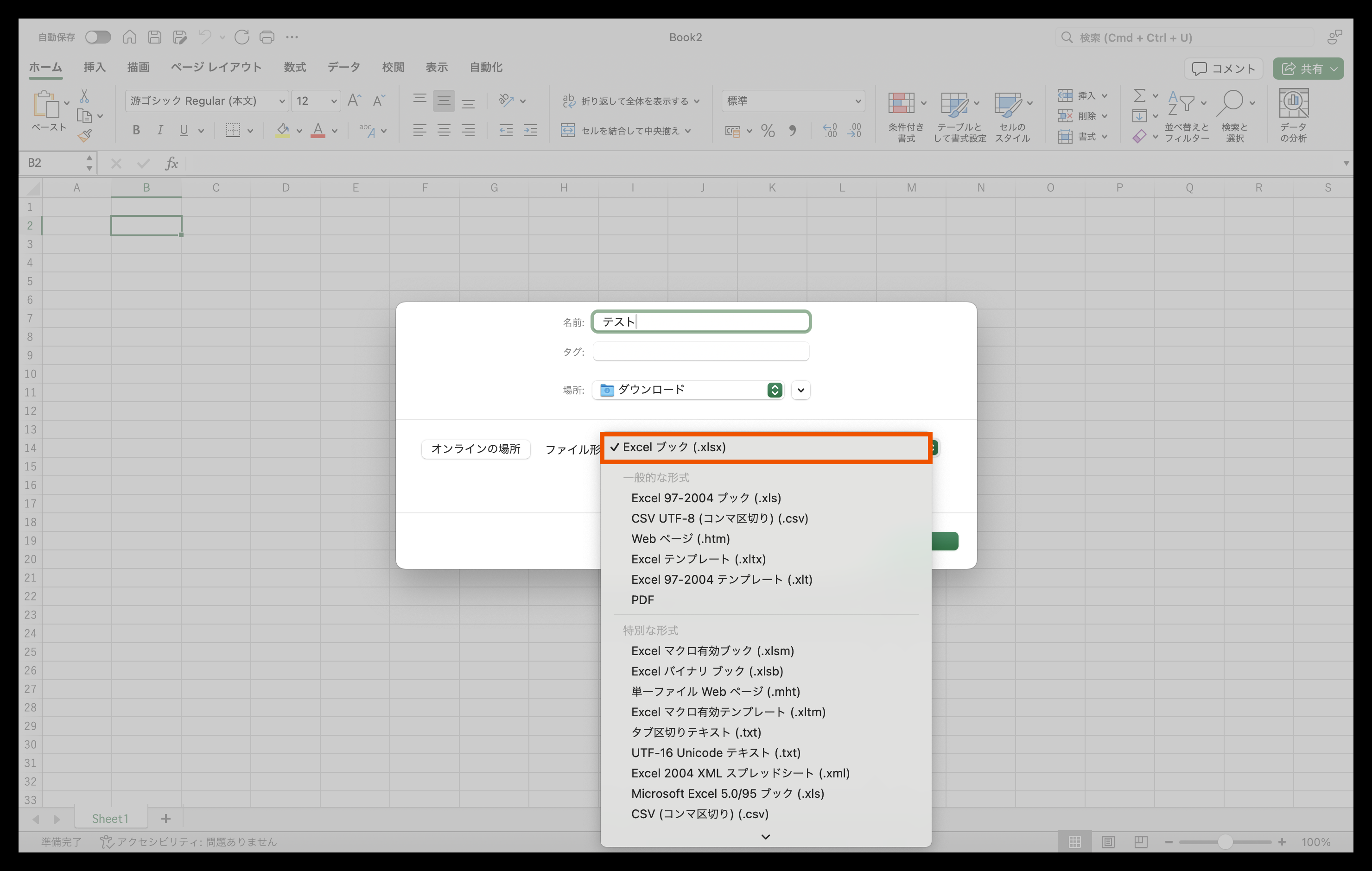Increase font size with large A icon

(355, 101)
